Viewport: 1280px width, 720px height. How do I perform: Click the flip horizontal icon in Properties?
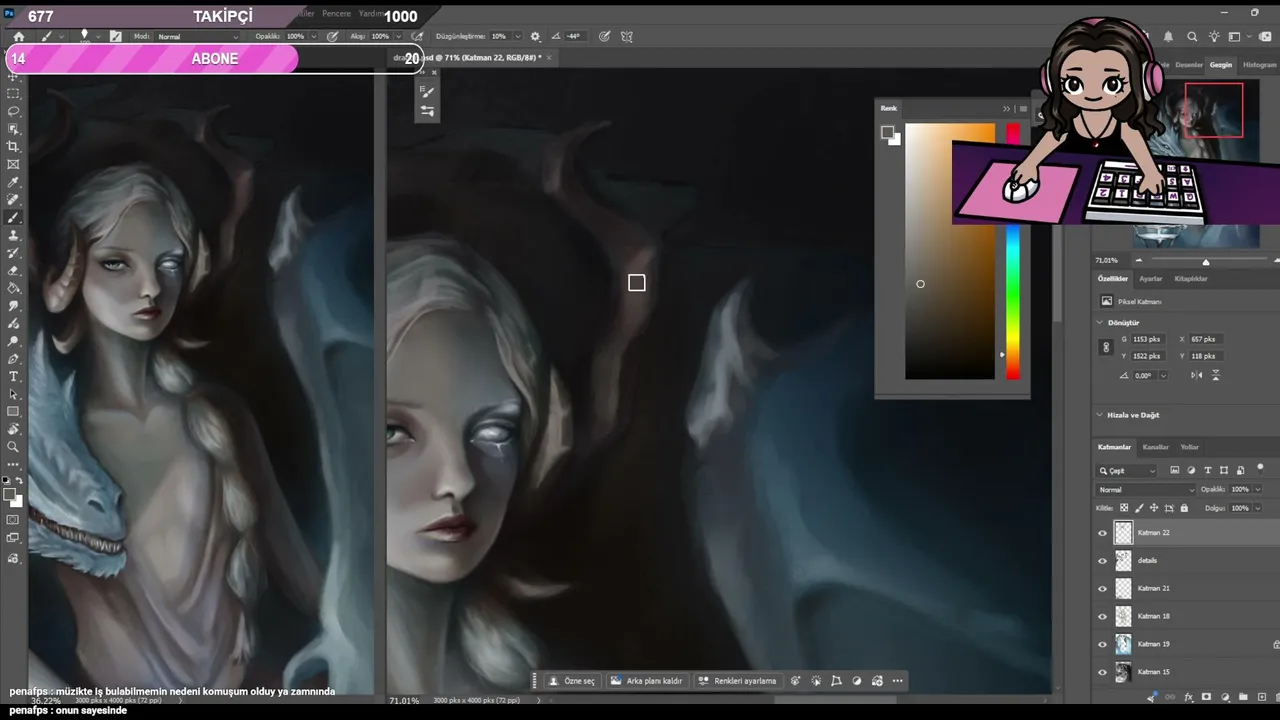pos(1197,375)
